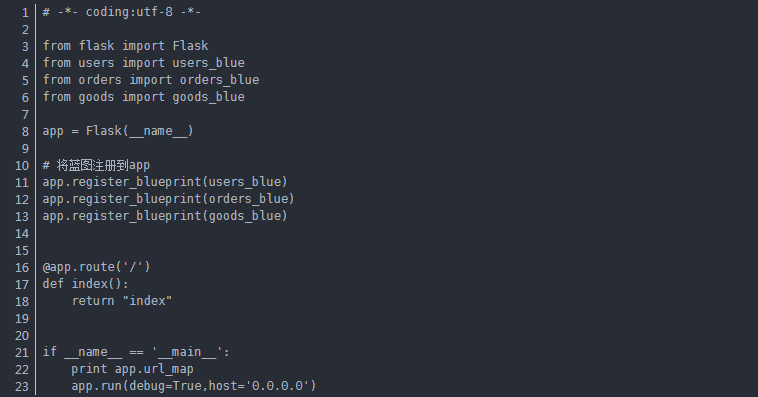Click line number 1 in the gutter
This screenshot has width=758, height=397.
coord(25,13)
